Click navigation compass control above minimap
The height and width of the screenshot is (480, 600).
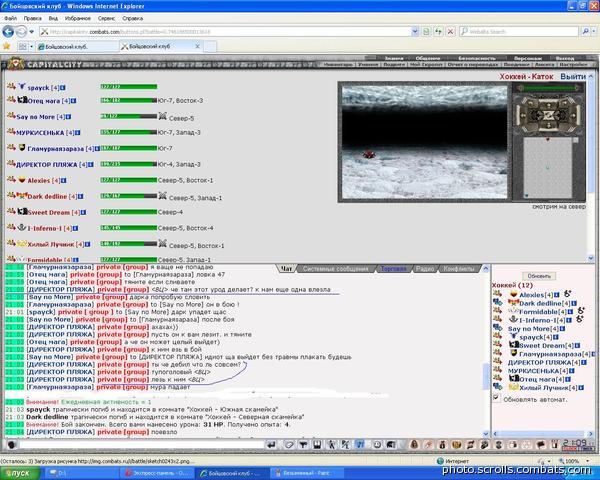[549, 114]
